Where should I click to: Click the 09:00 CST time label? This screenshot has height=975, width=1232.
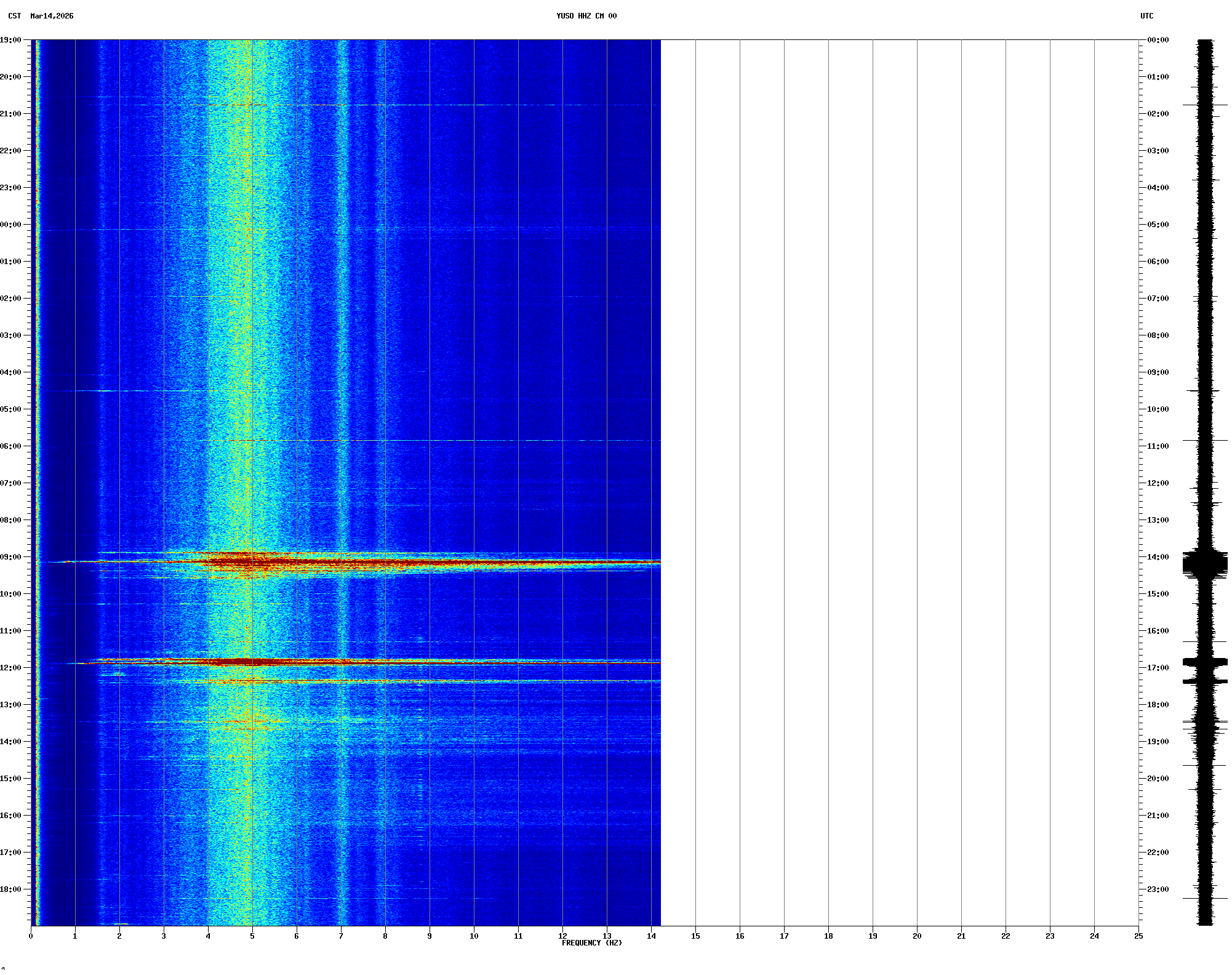(x=10, y=557)
